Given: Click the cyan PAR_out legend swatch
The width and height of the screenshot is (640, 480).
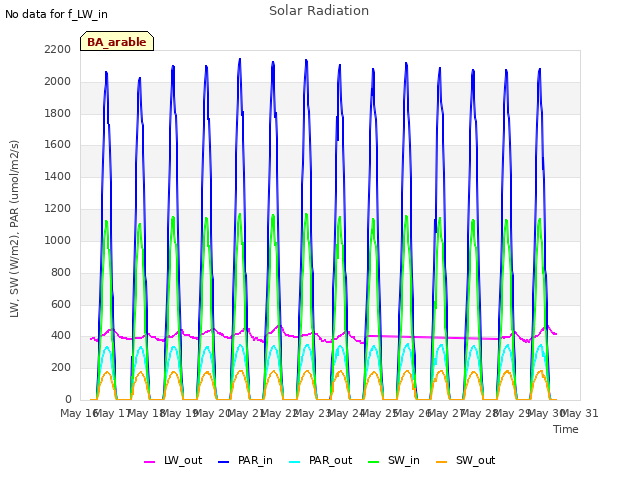Looking at the screenshot, I should [294, 462].
